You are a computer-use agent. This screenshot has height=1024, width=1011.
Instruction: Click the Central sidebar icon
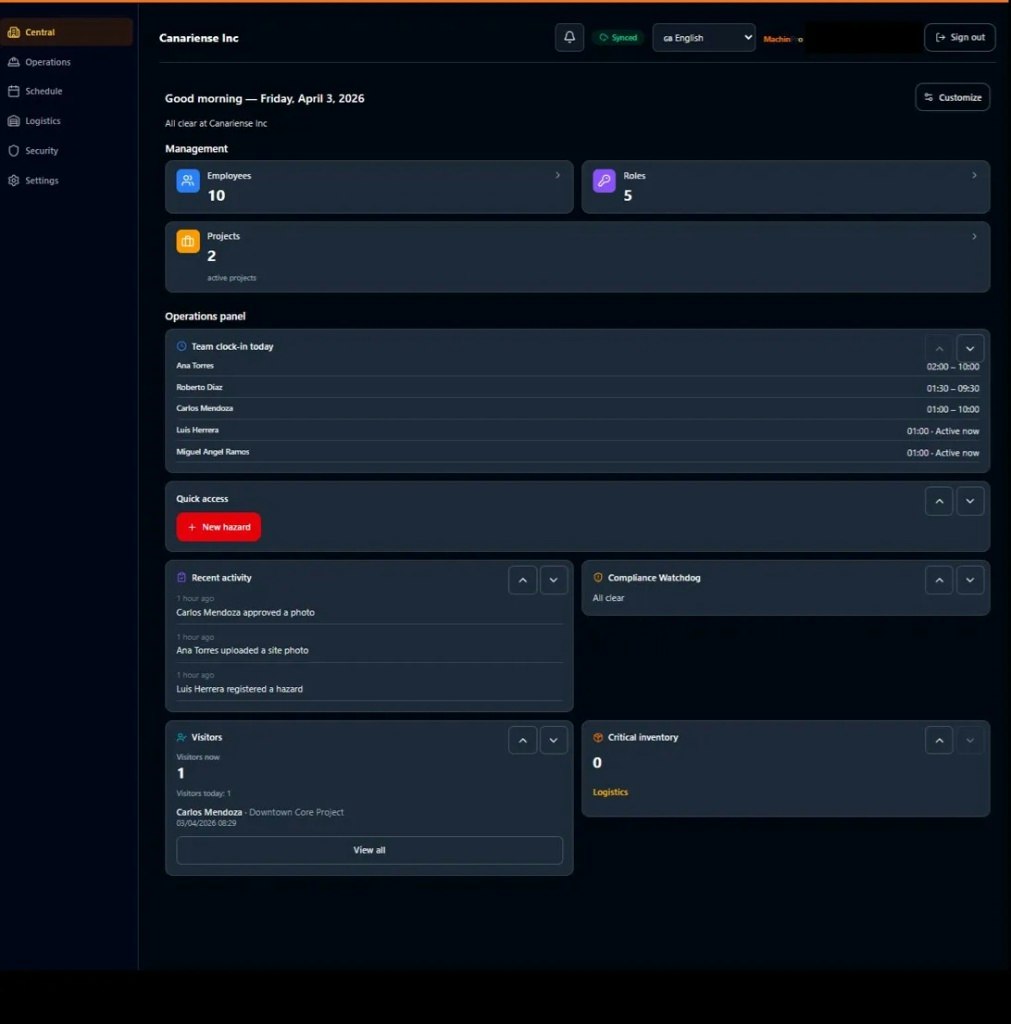pos(14,32)
